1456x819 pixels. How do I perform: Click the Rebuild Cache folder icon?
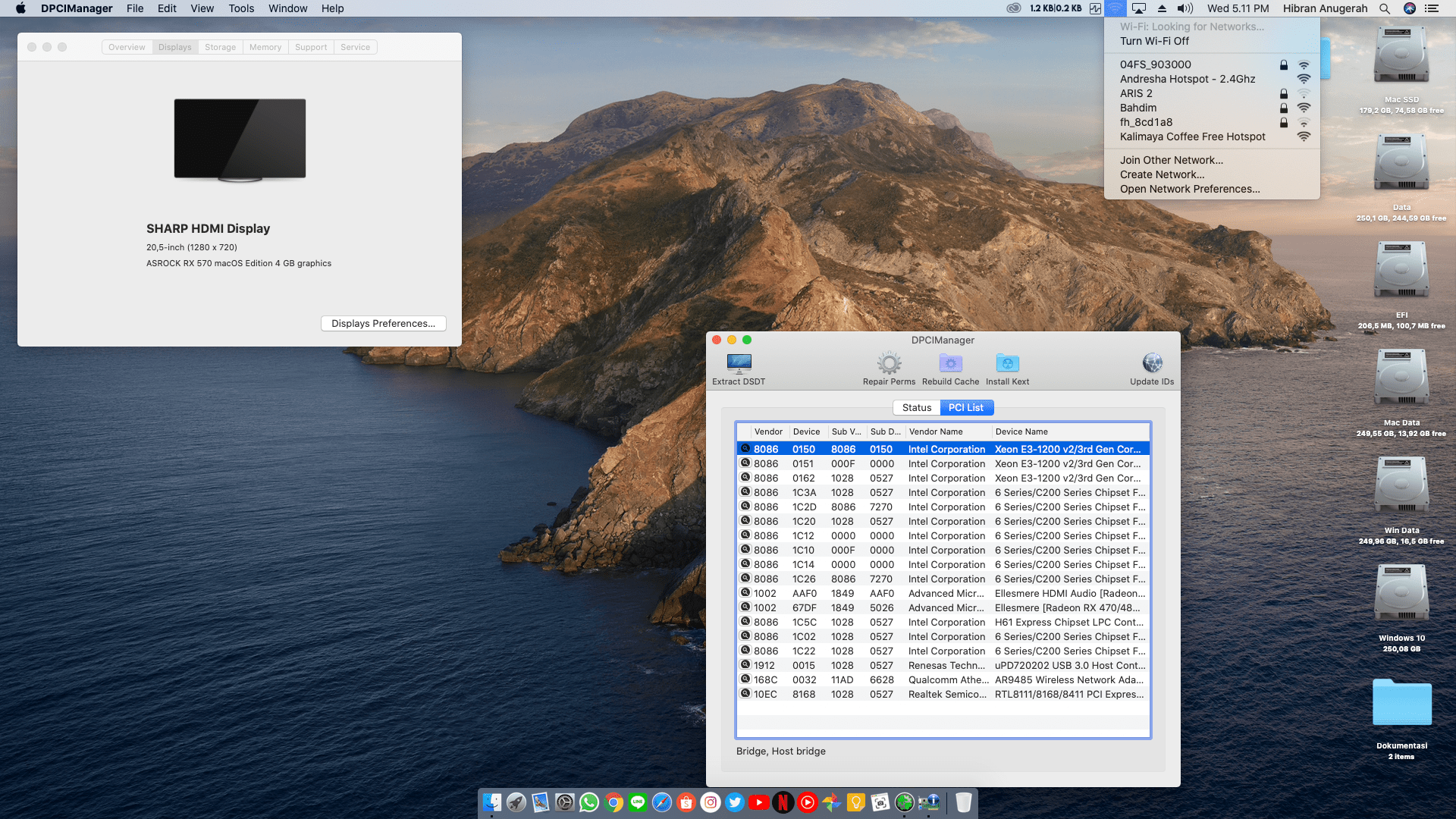950,363
